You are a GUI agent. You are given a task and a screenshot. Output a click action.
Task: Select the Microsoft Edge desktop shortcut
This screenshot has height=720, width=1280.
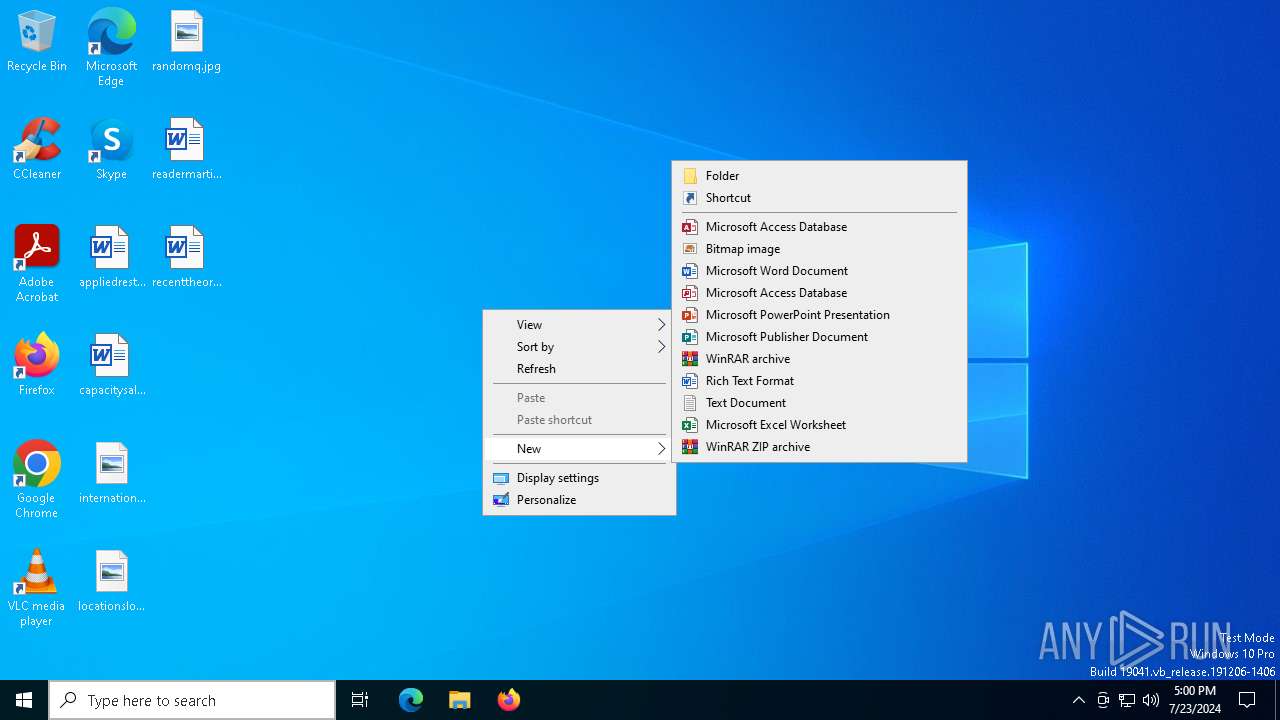[x=111, y=48]
